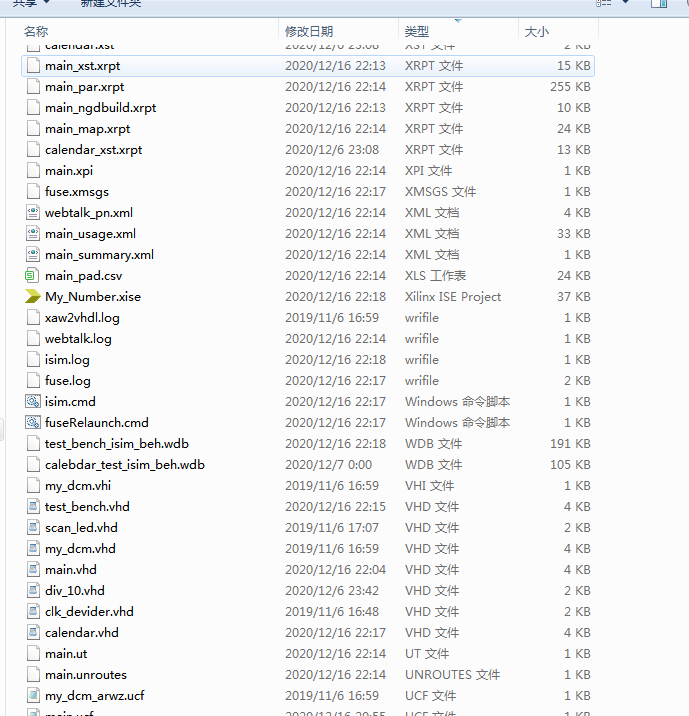
Task: Click the date 2020/12/16 22:04
Action: click(x=335, y=570)
